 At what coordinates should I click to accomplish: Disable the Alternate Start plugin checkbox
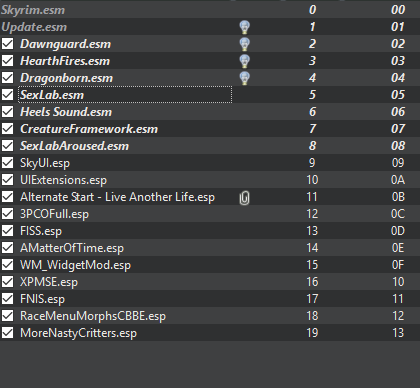point(8,197)
